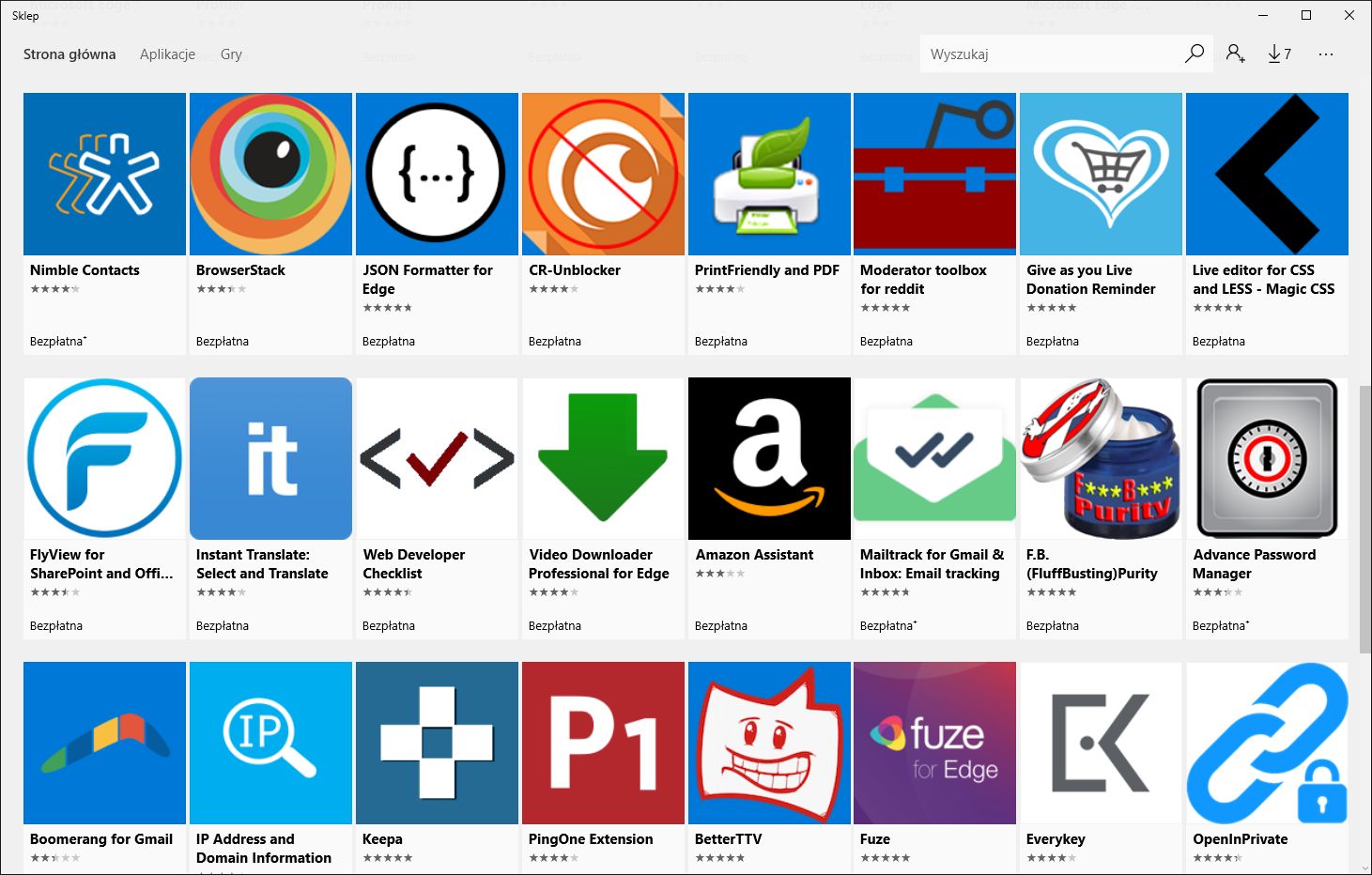Click the vertical scrollbar thumb
1372x875 pixels.
[1364, 517]
